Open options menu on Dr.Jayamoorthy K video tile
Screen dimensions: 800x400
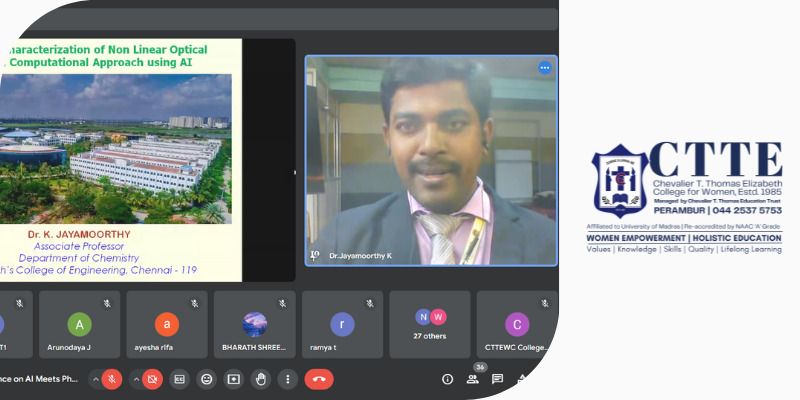click(x=545, y=68)
